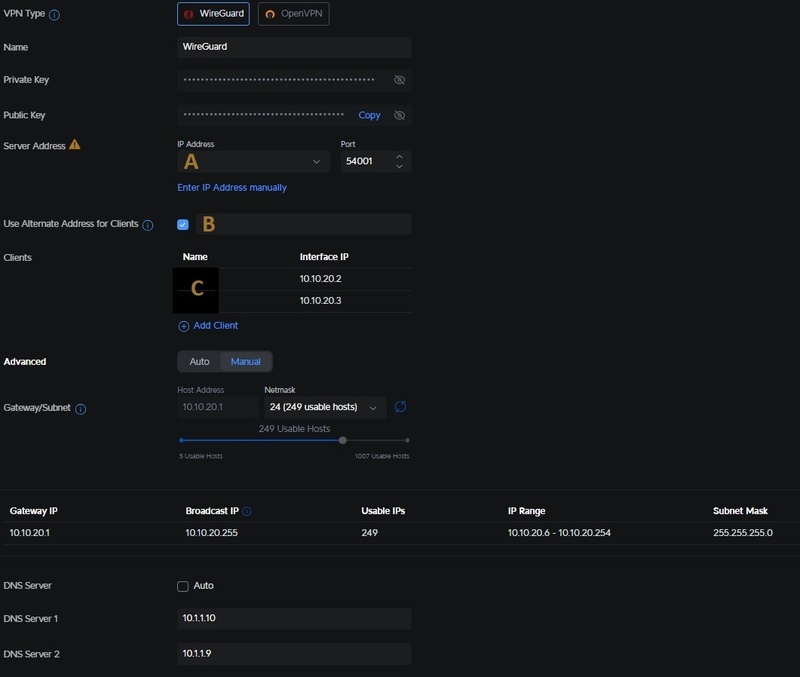800x677 pixels.
Task: Click Subnet Mask value 255.255.255.0
Action: pyautogui.click(x=742, y=533)
